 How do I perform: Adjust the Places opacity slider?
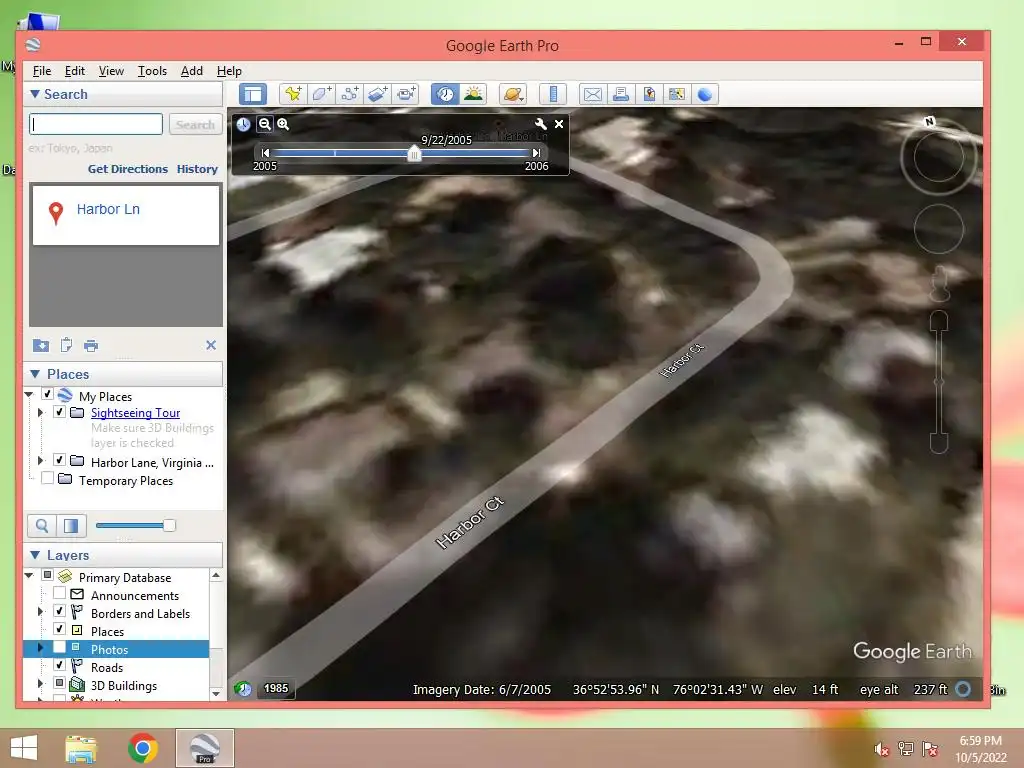(169, 525)
